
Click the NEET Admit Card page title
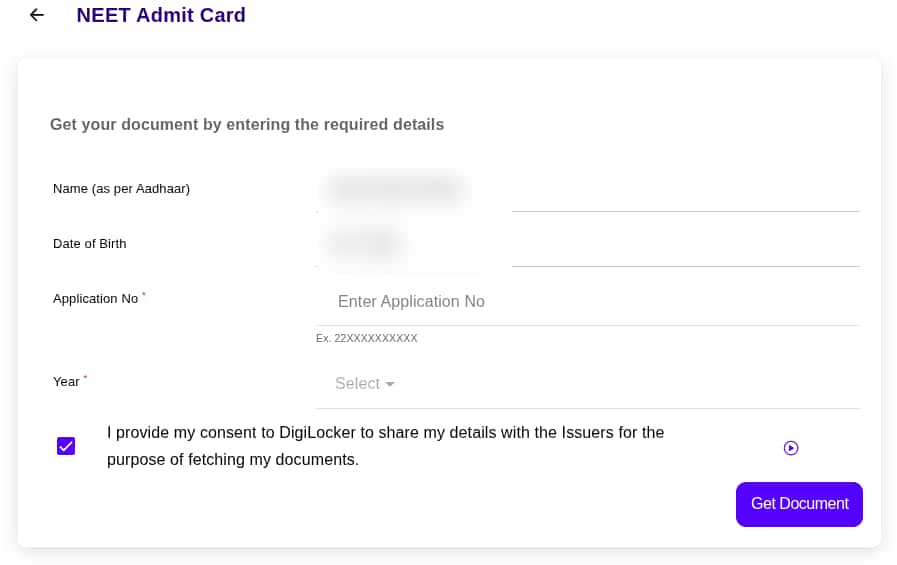(161, 15)
